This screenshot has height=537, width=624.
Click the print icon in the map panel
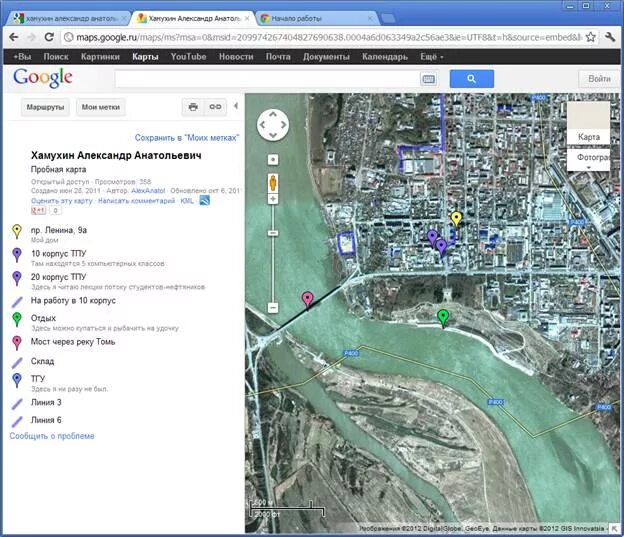pyautogui.click(x=193, y=107)
